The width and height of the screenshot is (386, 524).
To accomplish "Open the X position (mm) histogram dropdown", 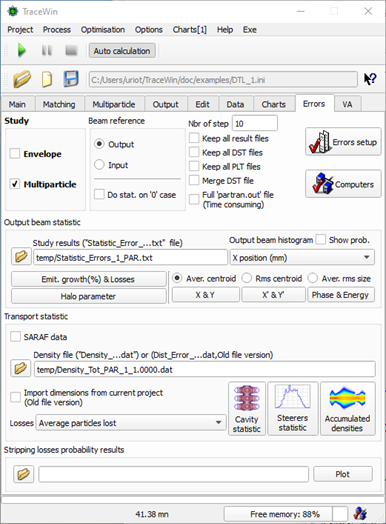I will [302, 257].
